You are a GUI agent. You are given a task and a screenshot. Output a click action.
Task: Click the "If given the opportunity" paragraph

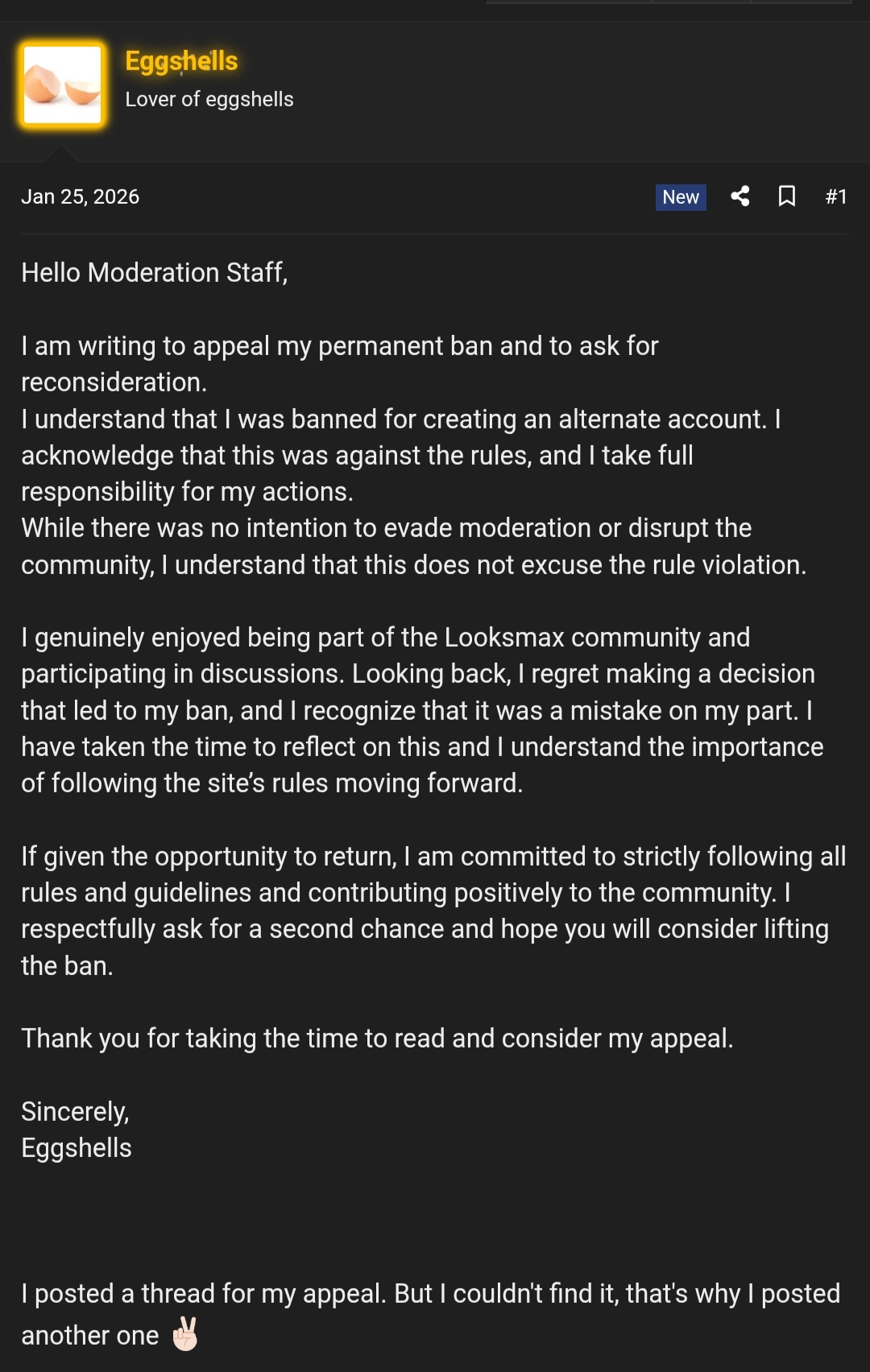click(x=433, y=893)
